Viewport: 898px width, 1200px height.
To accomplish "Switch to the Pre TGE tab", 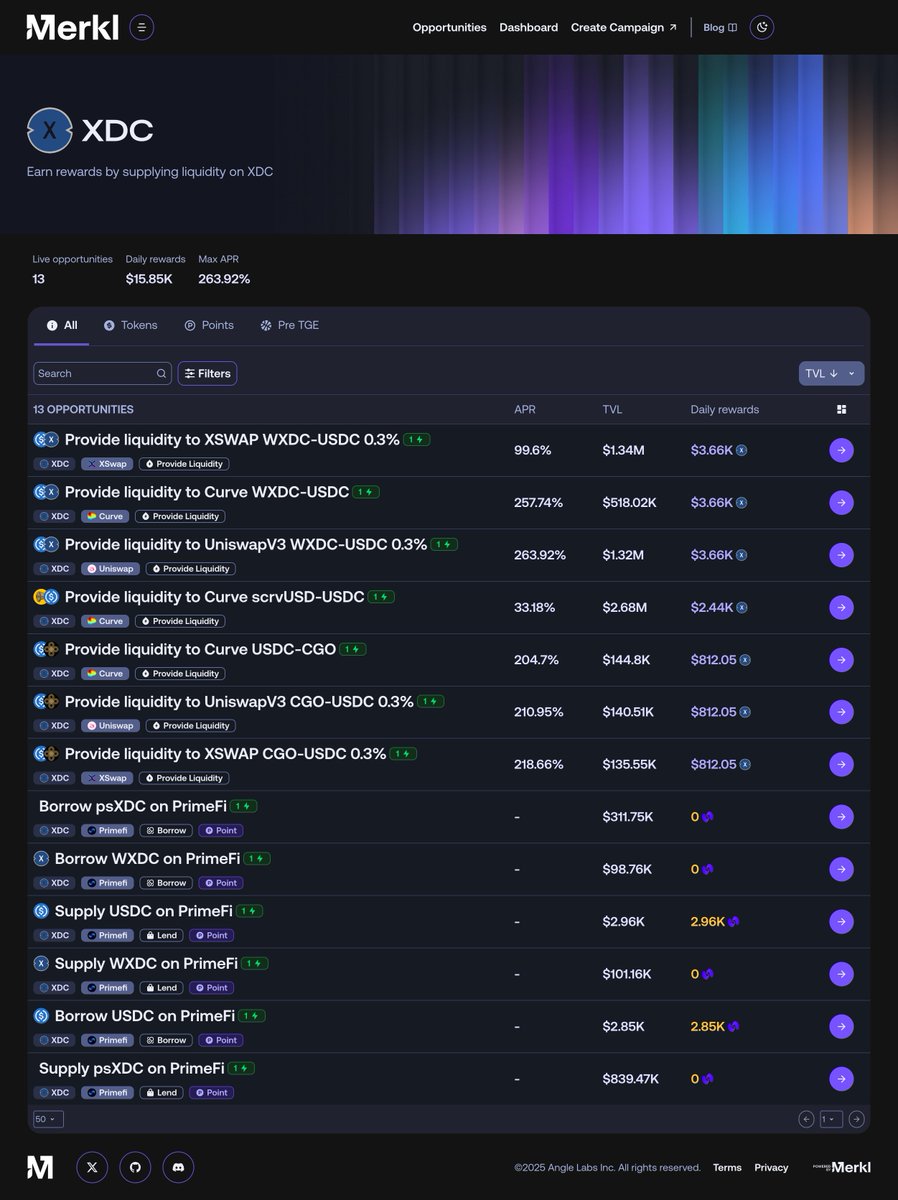I will (290, 325).
